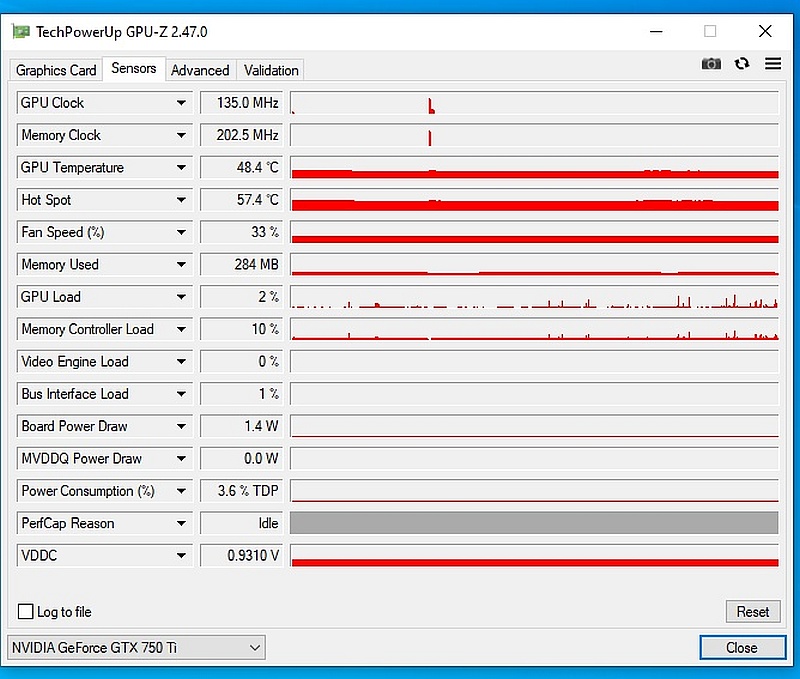
Task: Click the Board Power Draw history graph
Action: (x=534, y=426)
